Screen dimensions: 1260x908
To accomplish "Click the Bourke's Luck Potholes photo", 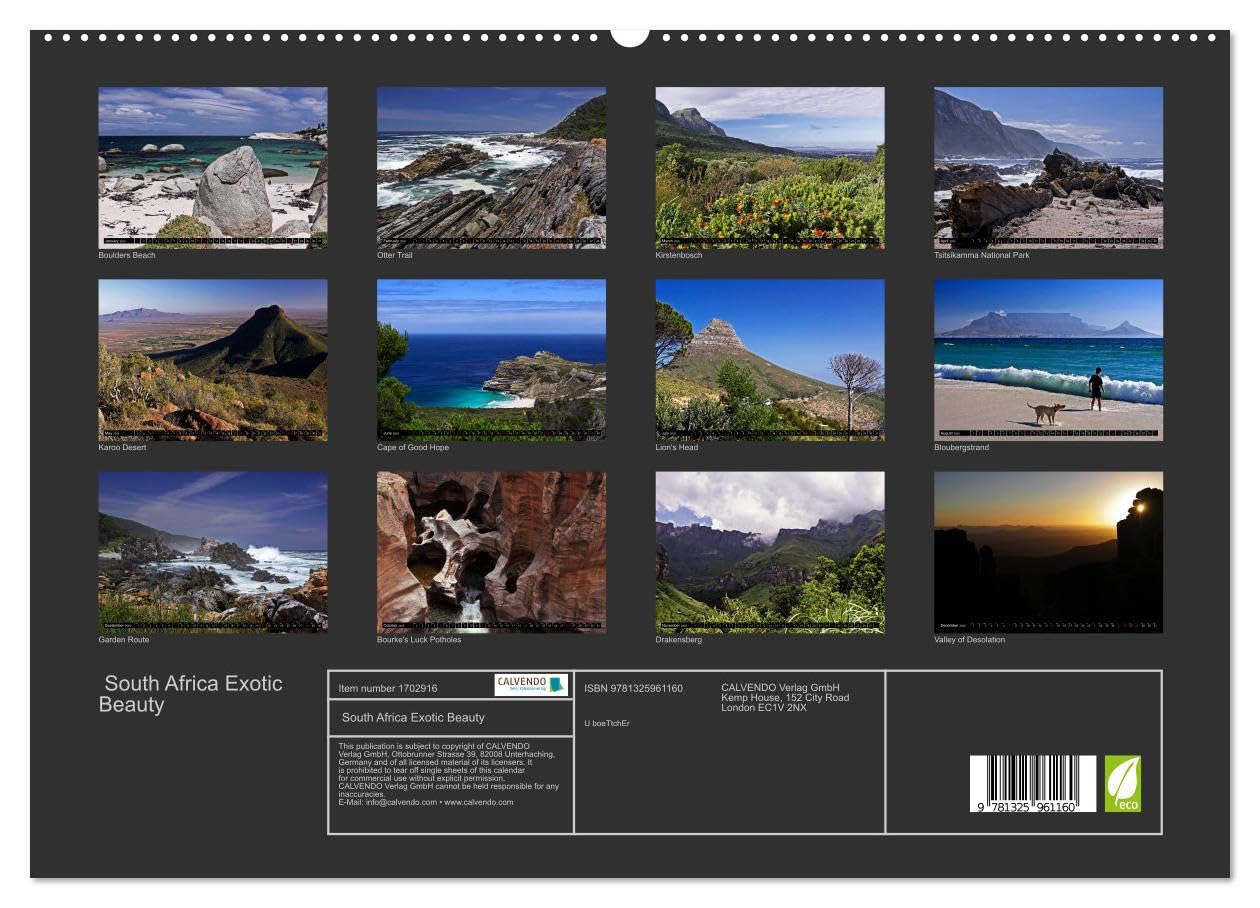I will click(491, 552).
